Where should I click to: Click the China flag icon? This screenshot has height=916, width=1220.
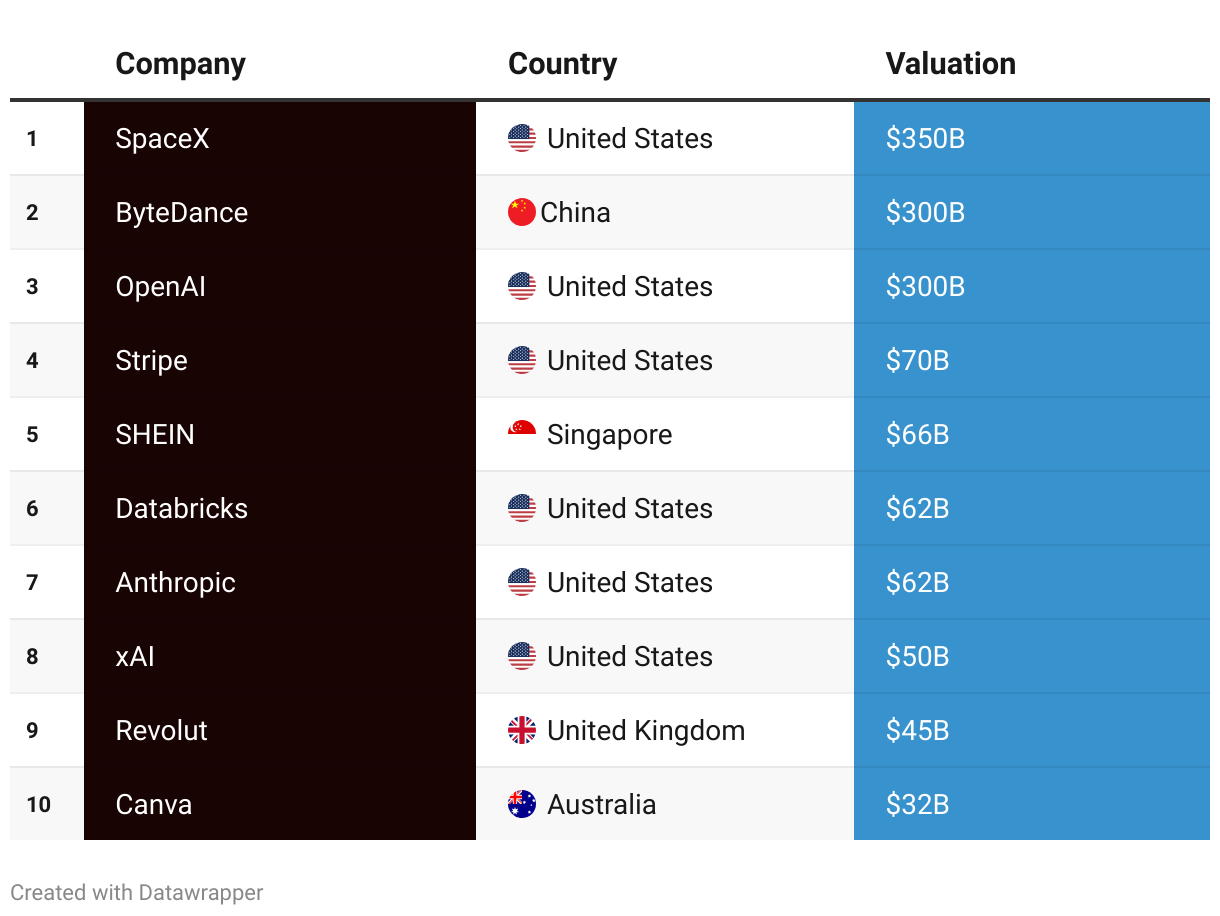pyautogui.click(x=522, y=212)
